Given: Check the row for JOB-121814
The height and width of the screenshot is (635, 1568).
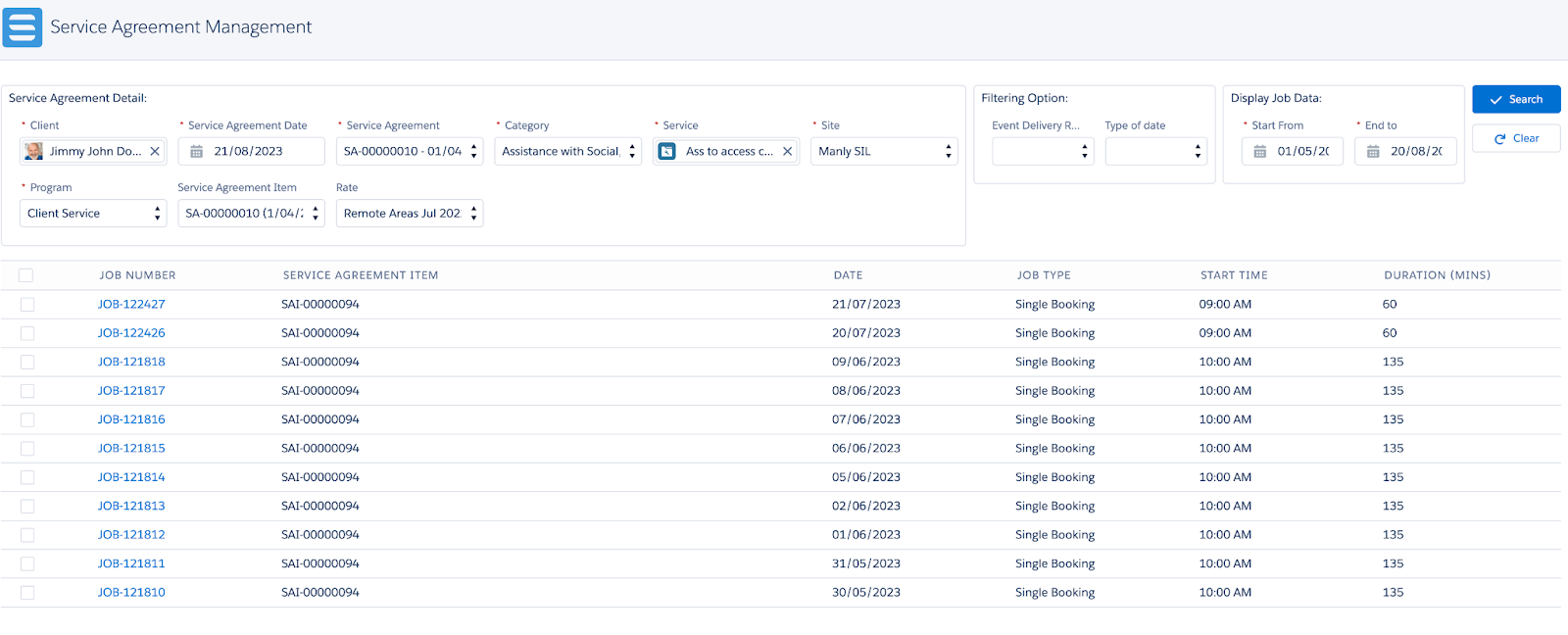Looking at the screenshot, I should coord(27,477).
